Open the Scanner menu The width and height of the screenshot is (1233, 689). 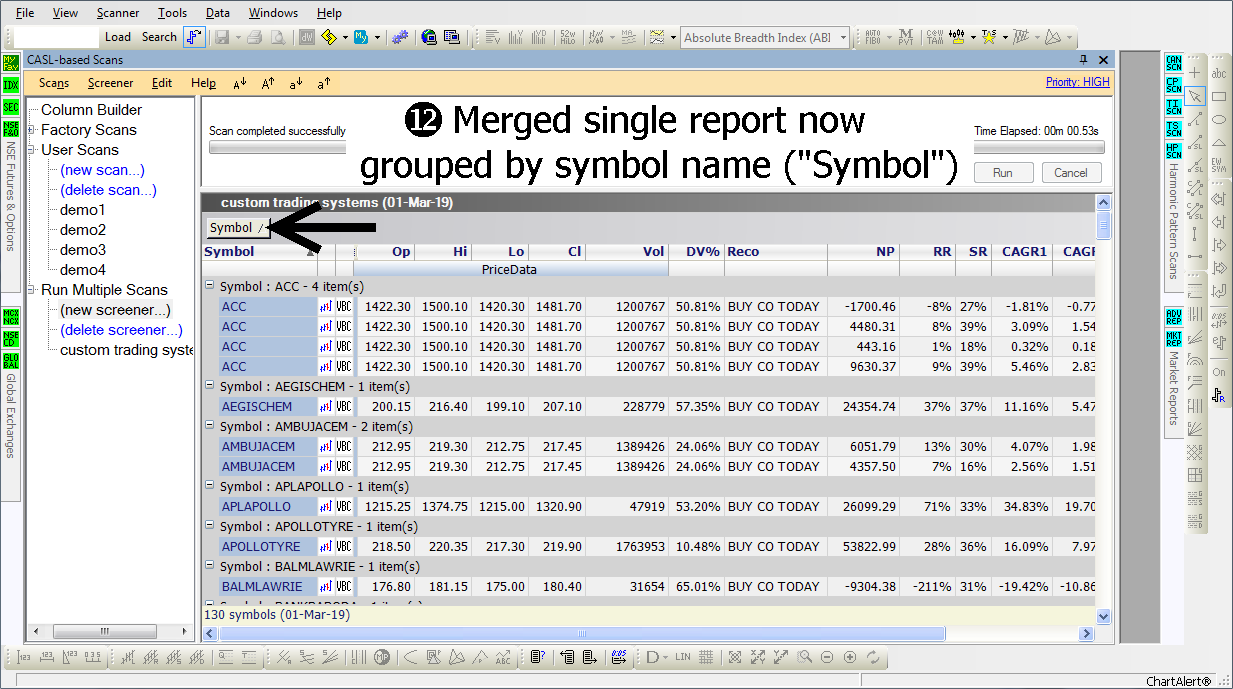(118, 13)
